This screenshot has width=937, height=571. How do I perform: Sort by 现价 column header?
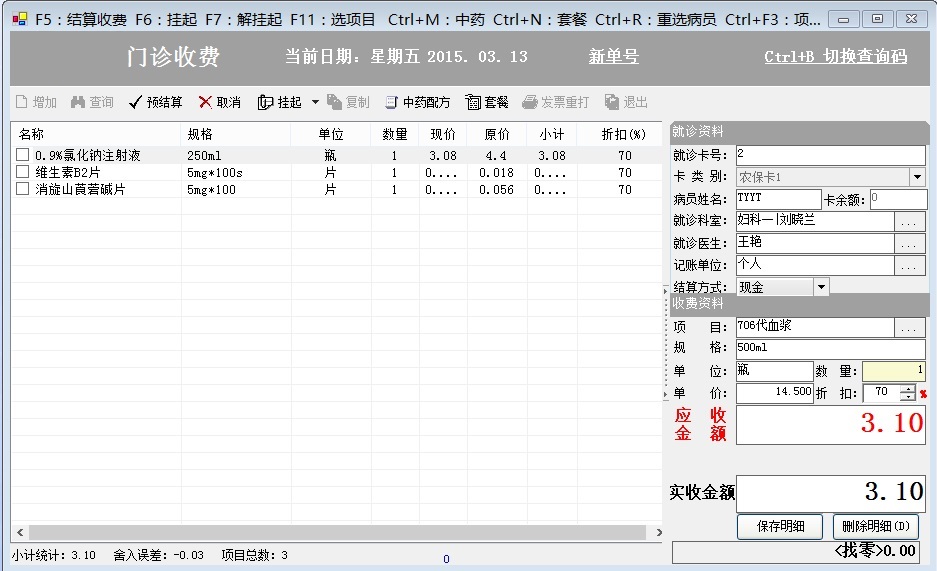click(x=443, y=134)
